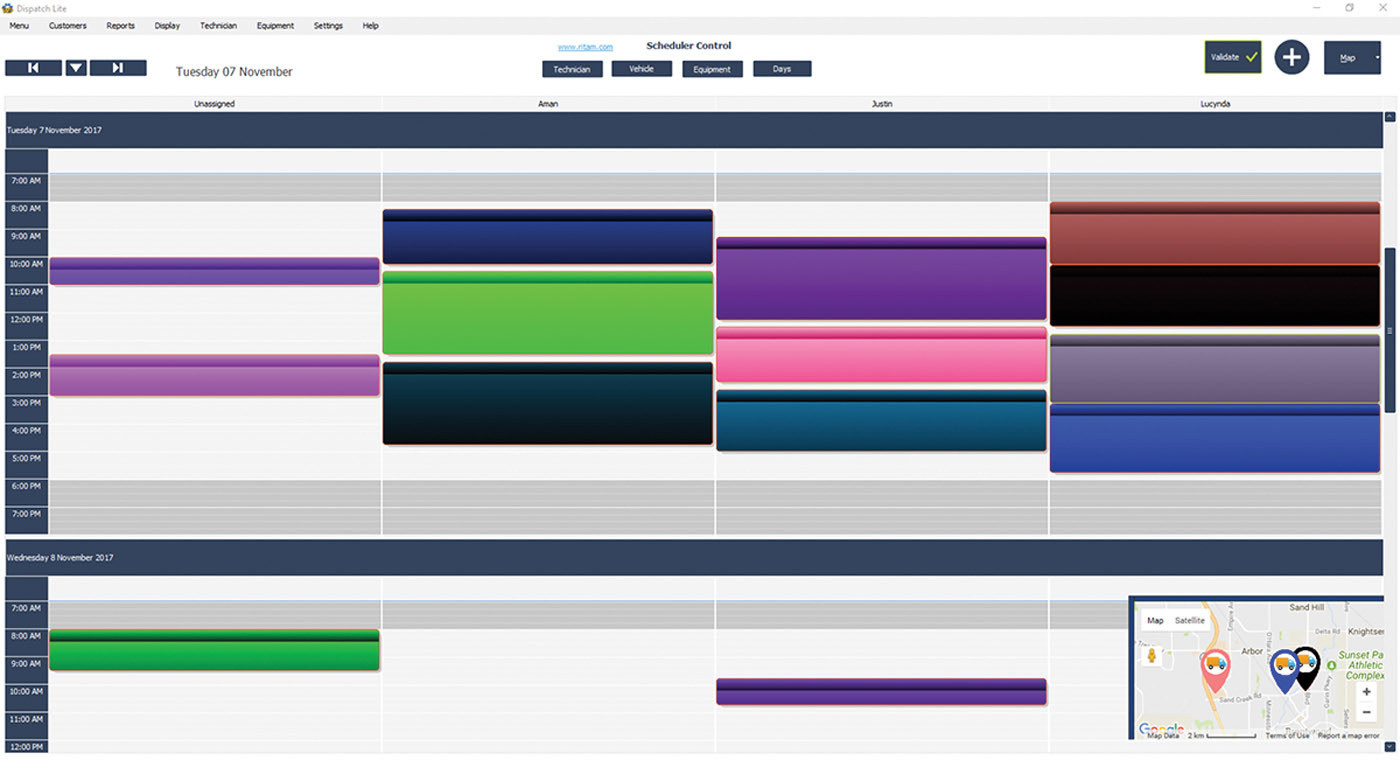The image size is (1400, 760).
Task: Click the Equipment scheduler button
Action: 712,69
